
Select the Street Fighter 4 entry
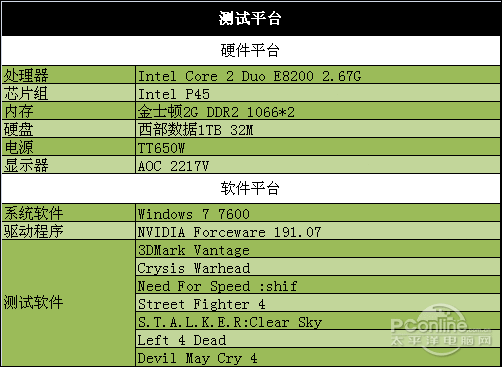[318, 303]
